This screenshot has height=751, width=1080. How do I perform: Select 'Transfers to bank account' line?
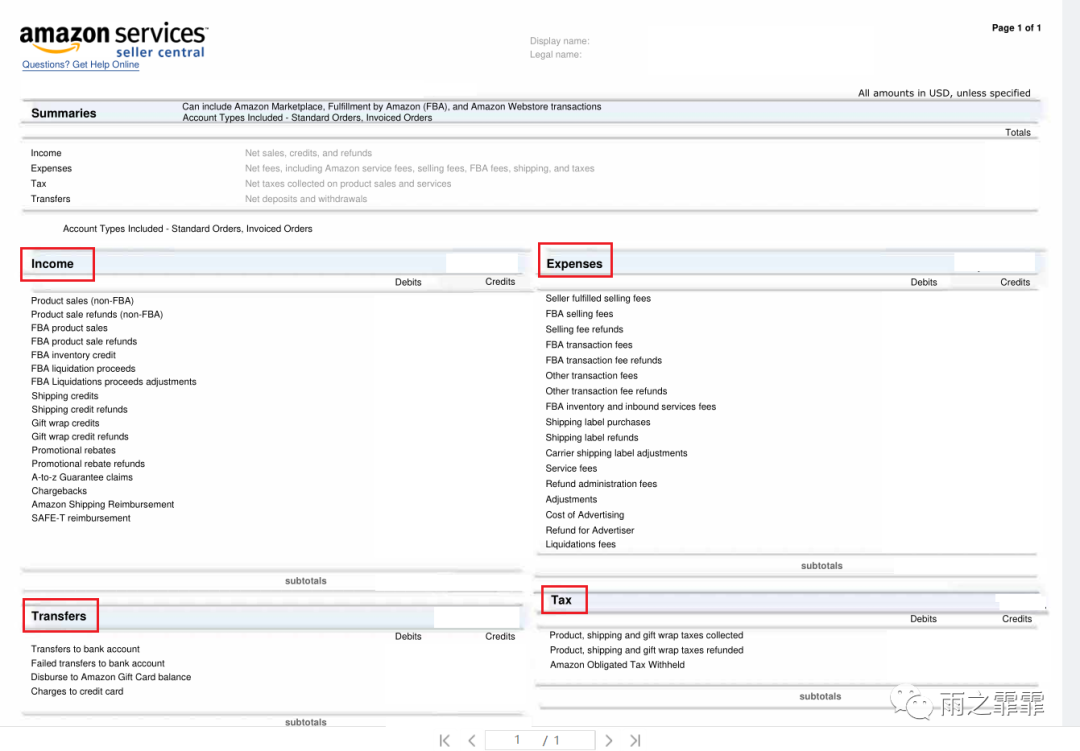[85, 649]
